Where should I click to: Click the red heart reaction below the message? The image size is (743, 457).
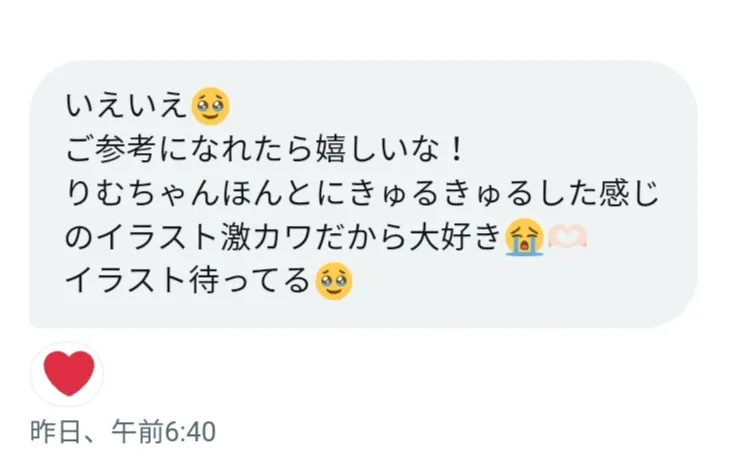69,374
